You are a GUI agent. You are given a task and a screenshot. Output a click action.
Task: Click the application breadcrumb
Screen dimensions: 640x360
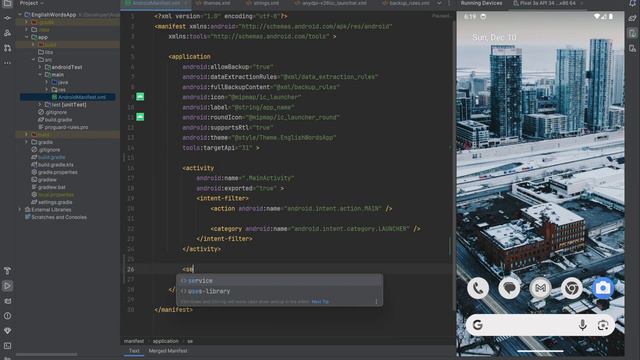[x=165, y=341]
